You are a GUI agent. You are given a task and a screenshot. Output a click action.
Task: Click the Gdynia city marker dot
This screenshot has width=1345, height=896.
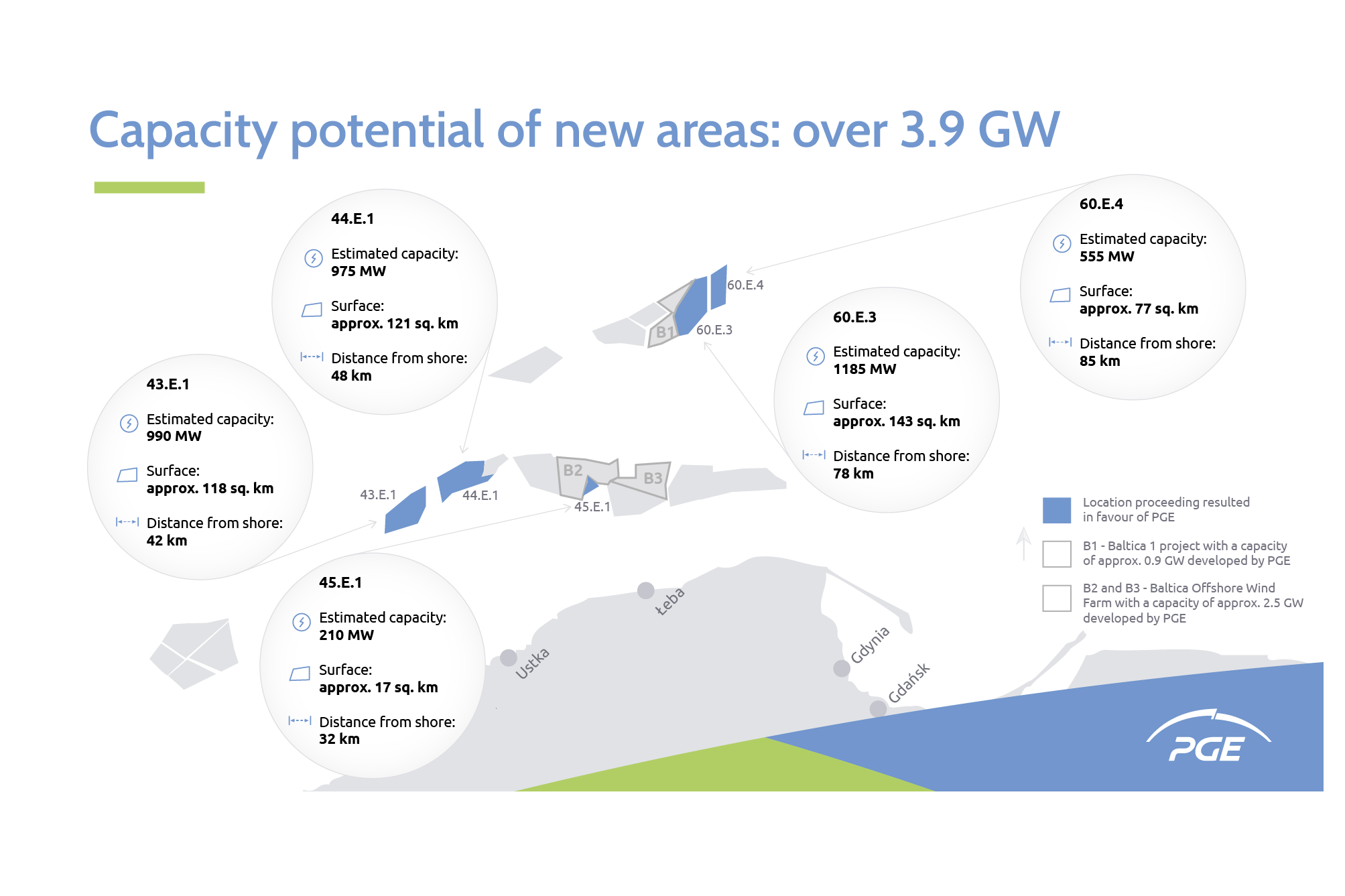pyautogui.click(x=842, y=668)
